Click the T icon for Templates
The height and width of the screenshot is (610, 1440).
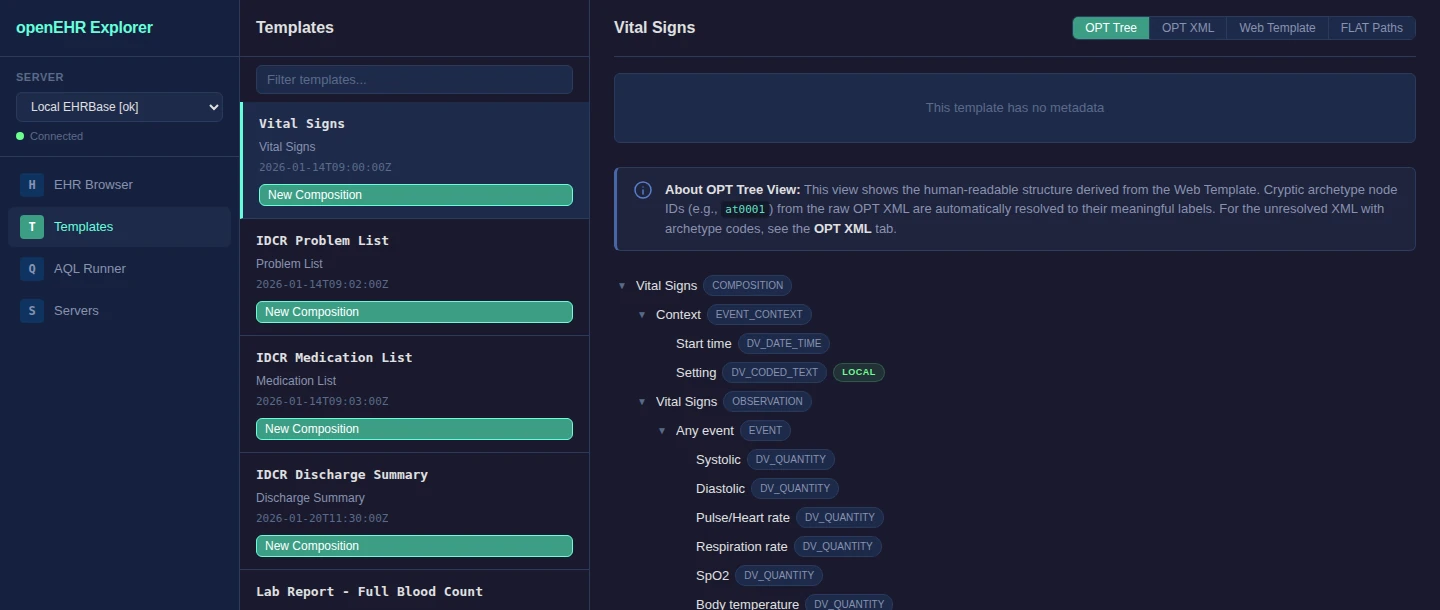[32, 227]
